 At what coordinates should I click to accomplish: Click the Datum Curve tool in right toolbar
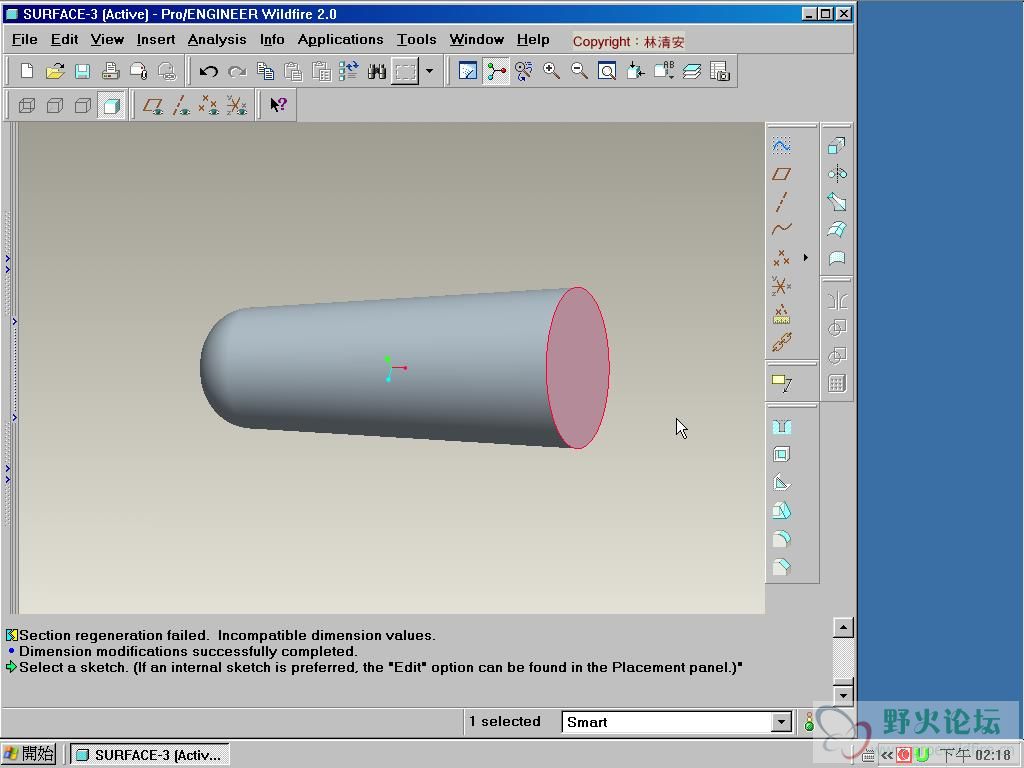pyautogui.click(x=782, y=230)
